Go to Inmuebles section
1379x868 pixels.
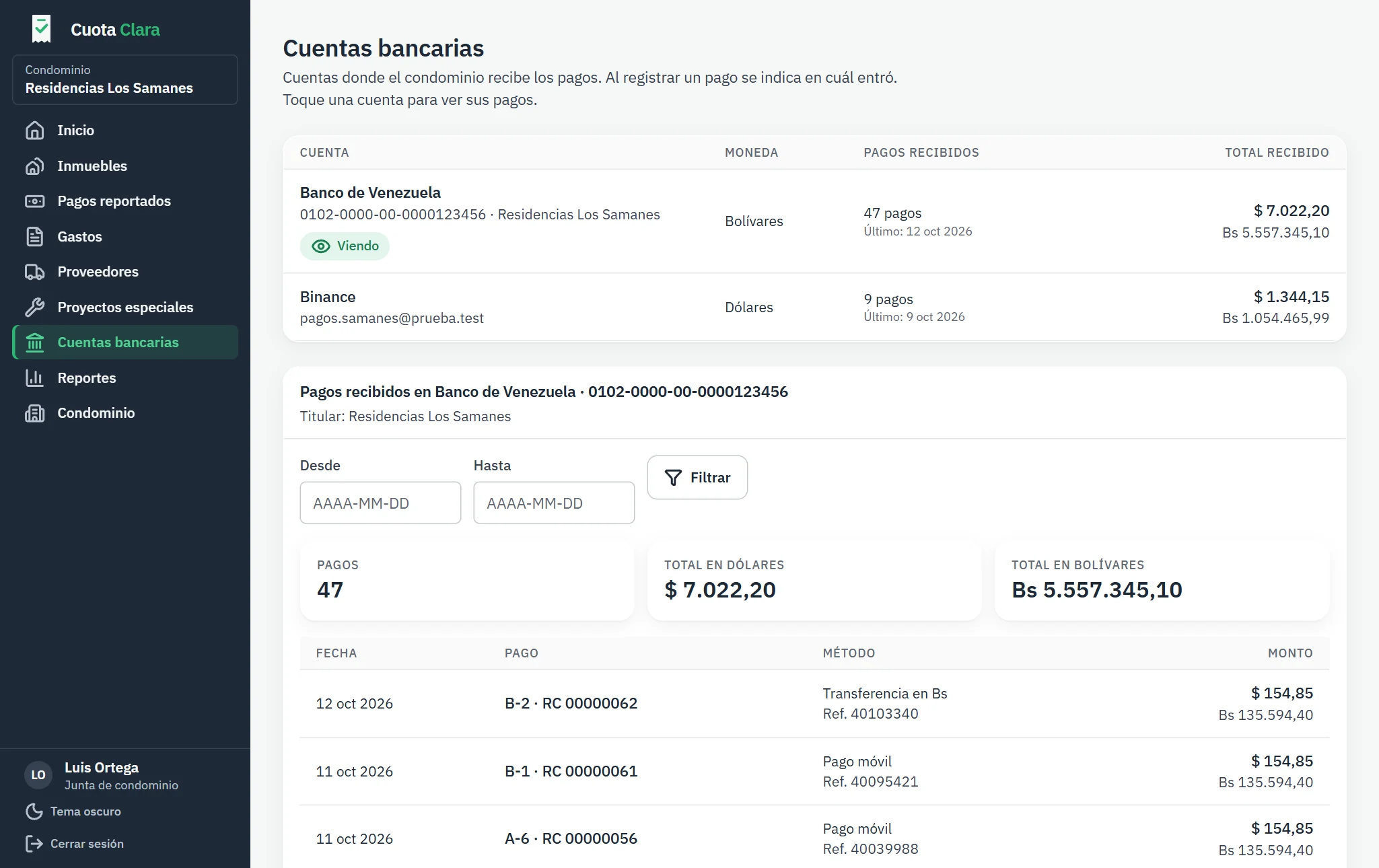pos(125,166)
